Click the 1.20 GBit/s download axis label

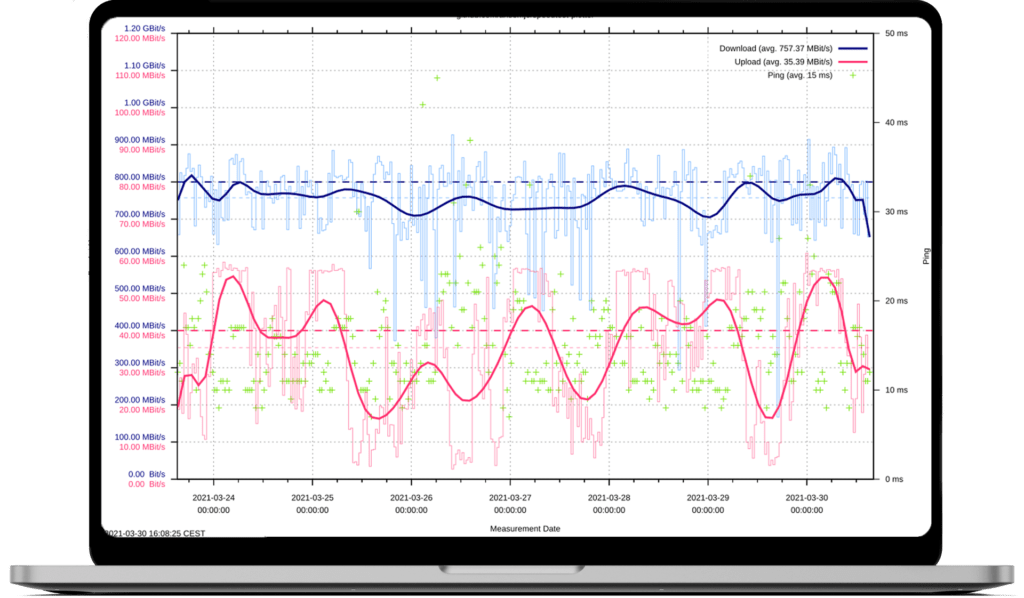(145, 29)
